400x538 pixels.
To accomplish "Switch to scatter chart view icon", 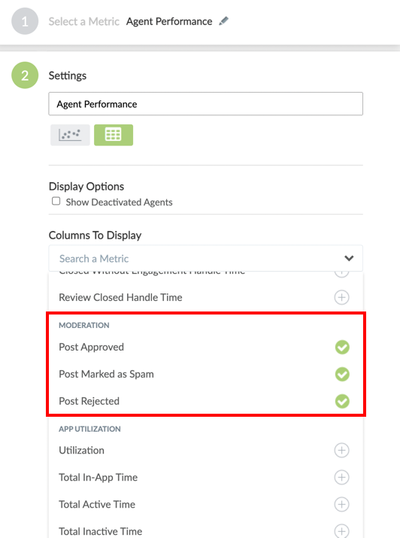I will [70, 135].
